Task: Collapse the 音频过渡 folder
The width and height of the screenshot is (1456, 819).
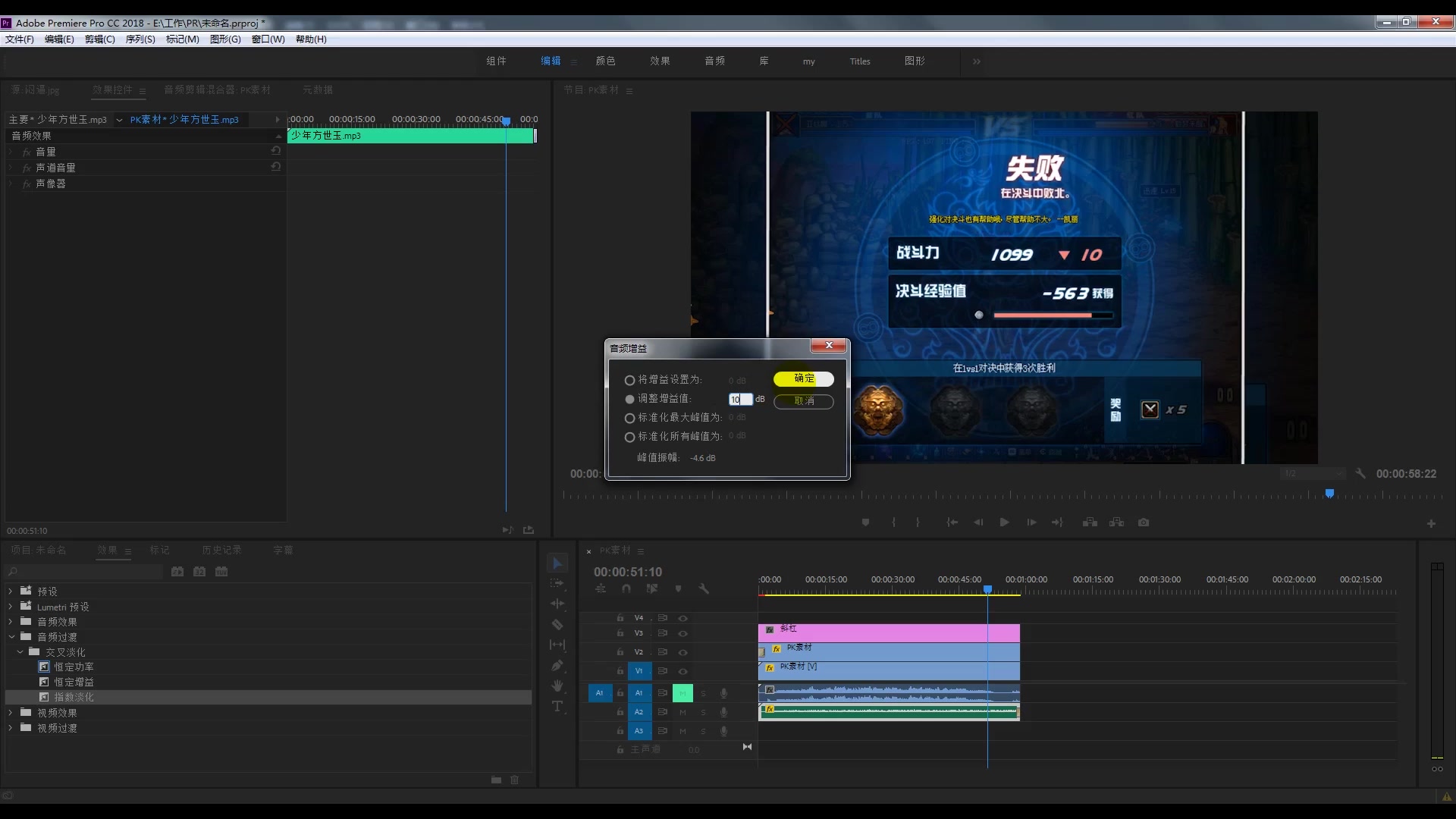Action: [11, 637]
